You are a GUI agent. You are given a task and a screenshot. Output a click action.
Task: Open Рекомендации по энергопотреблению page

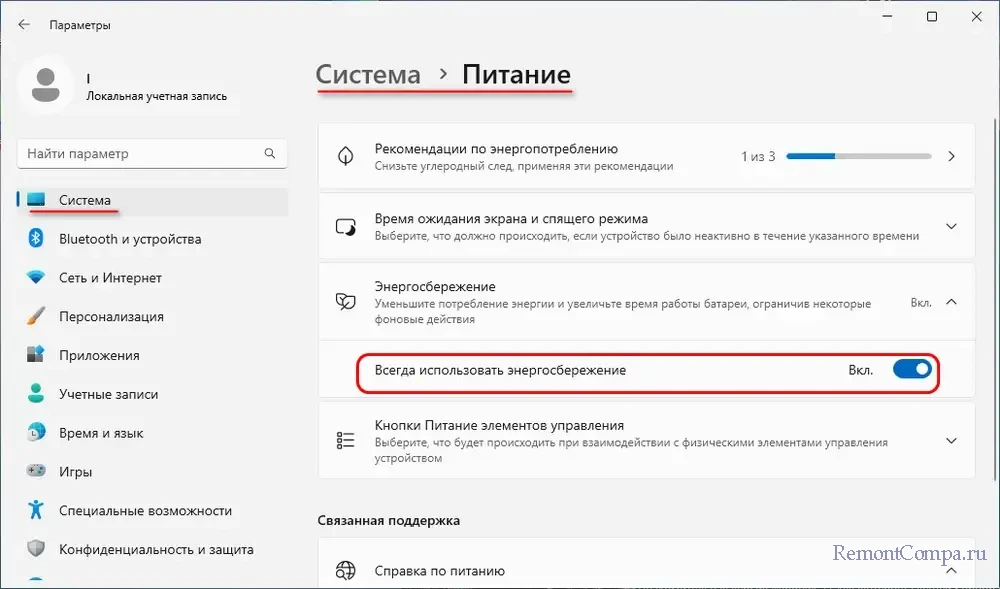coord(646,156)
